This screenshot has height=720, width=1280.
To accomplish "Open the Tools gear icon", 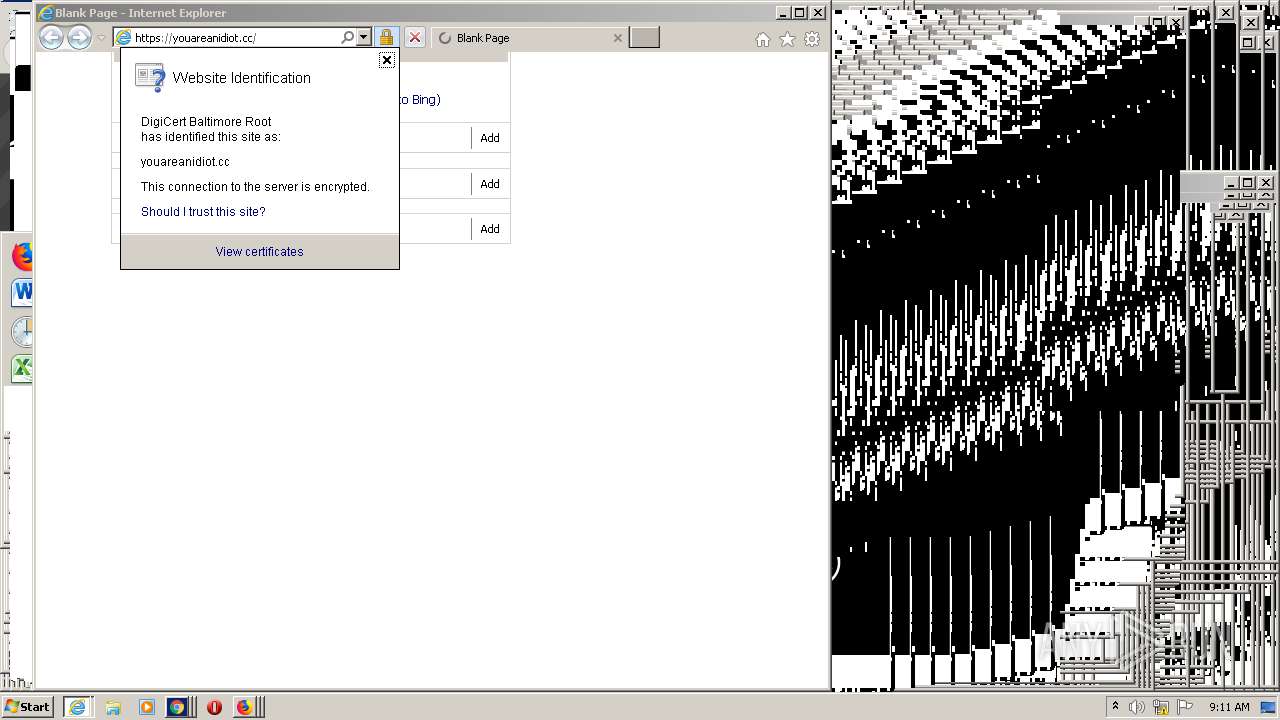I will (x=812, y=39).
